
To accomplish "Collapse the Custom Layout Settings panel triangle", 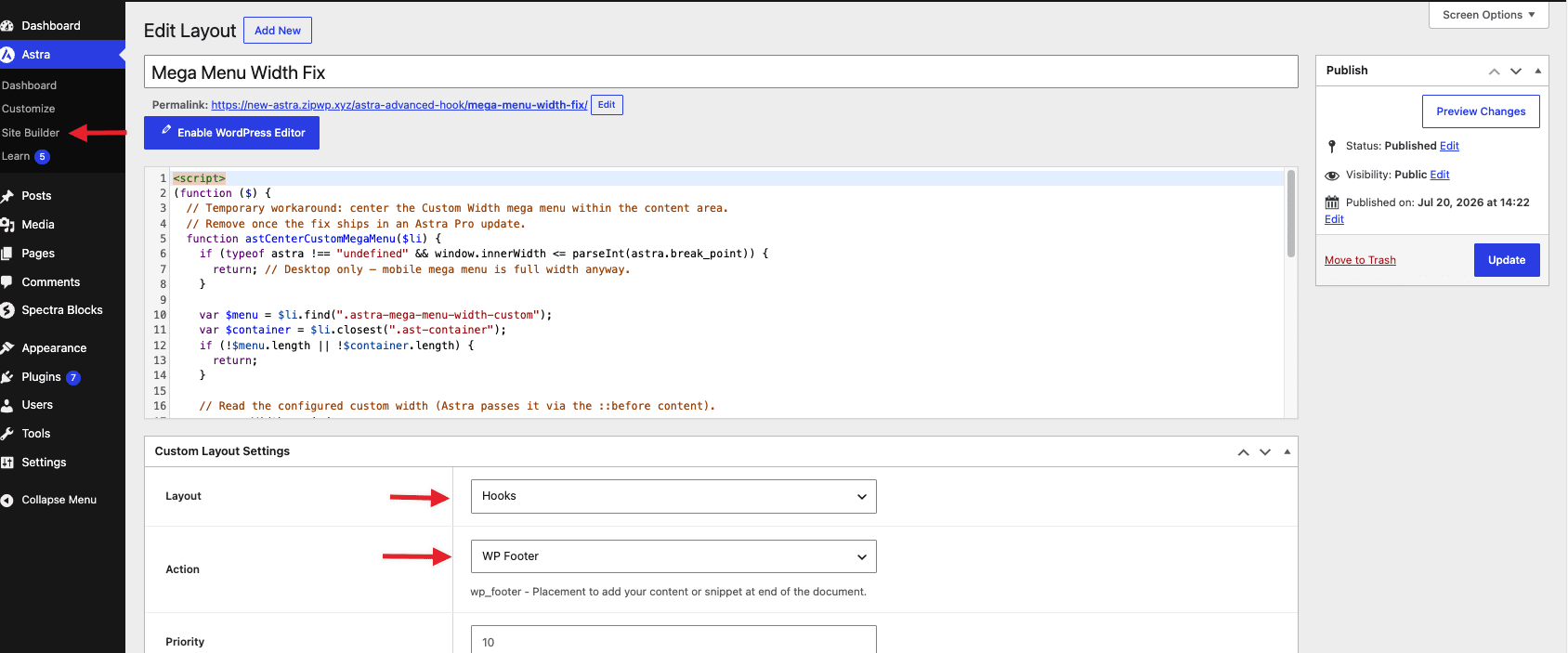I will tap(1287, 451).
